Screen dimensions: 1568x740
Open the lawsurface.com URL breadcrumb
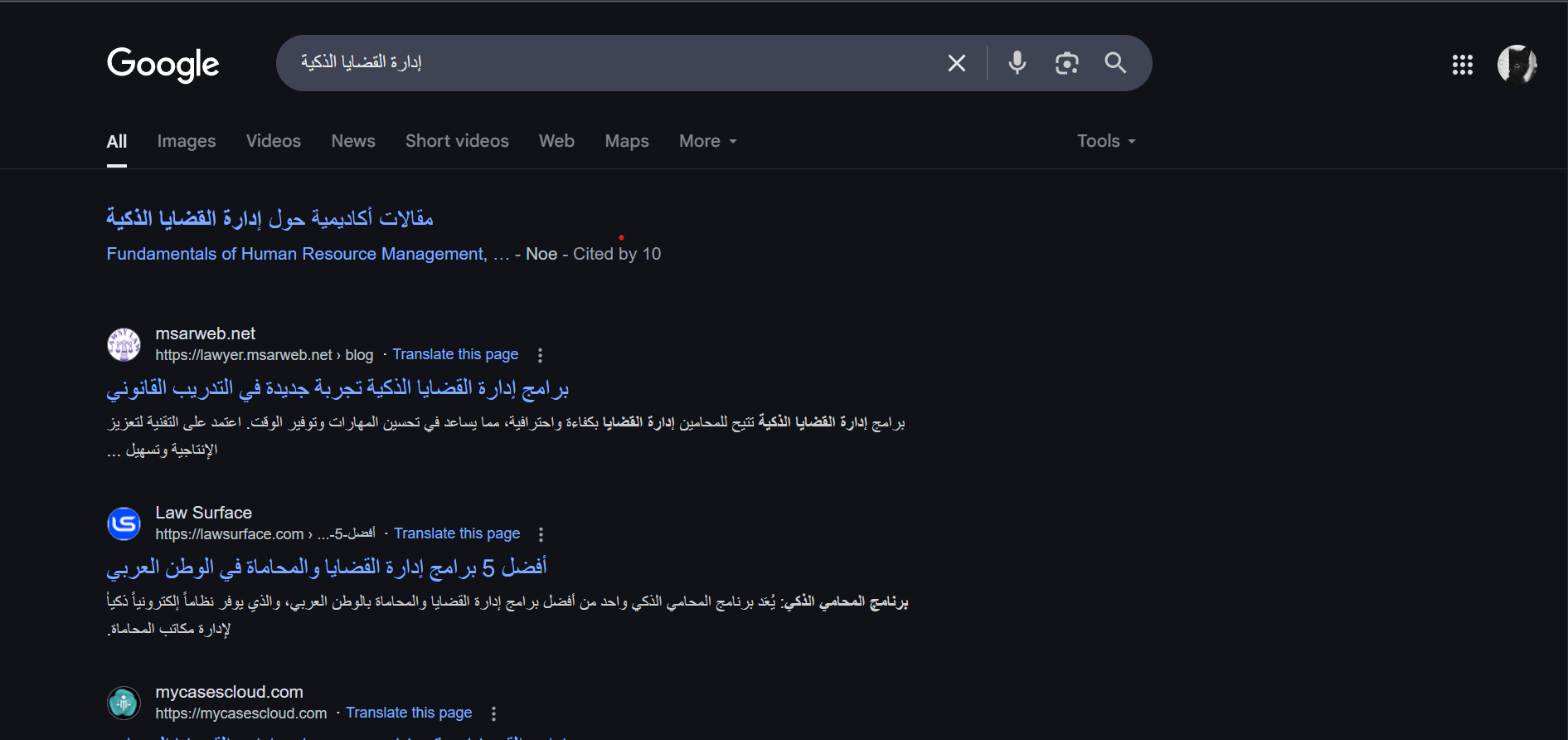click(265, 534)
